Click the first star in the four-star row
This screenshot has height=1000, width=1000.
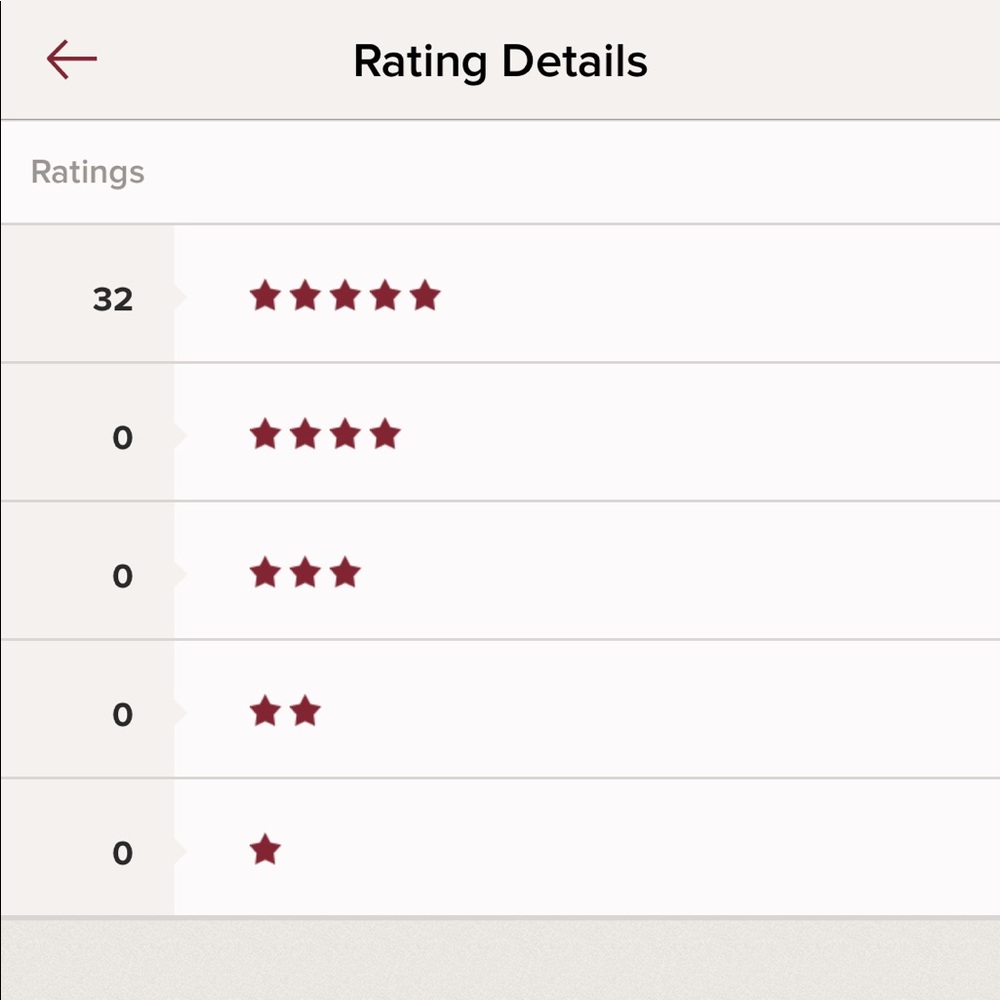(265, 434)
